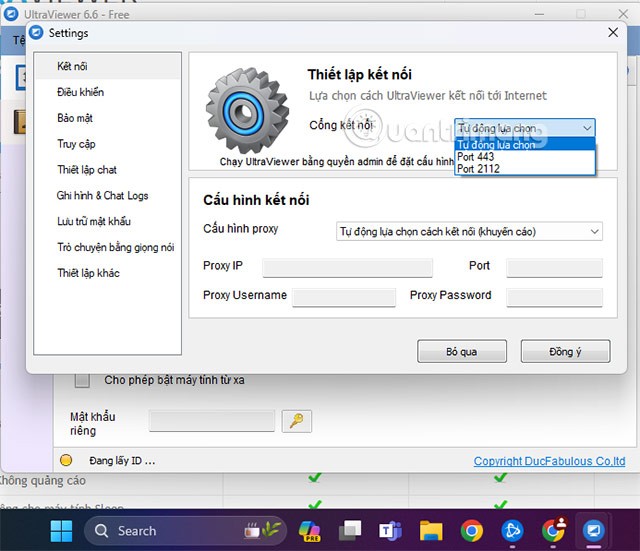Open the Điều khiển settings section

[x=80, y=92]
